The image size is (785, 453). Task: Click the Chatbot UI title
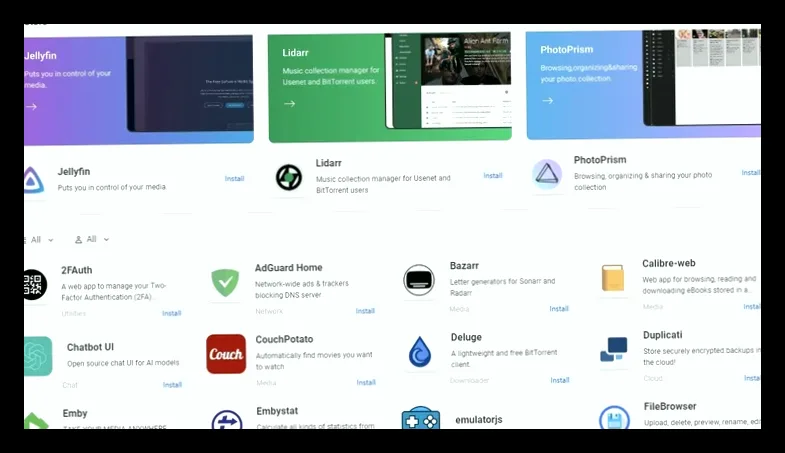(90, 347)
